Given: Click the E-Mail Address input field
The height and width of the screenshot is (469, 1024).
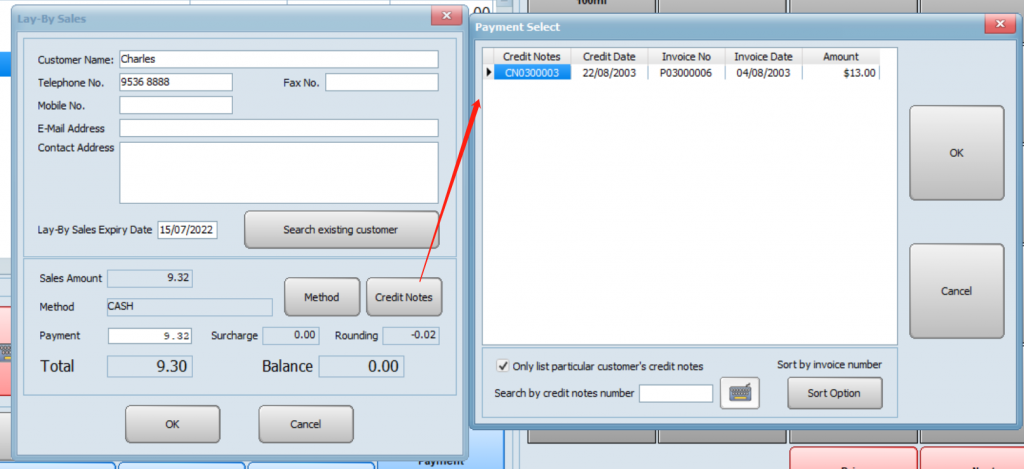Looking at the screenshot, I should [x=278, y=128].
